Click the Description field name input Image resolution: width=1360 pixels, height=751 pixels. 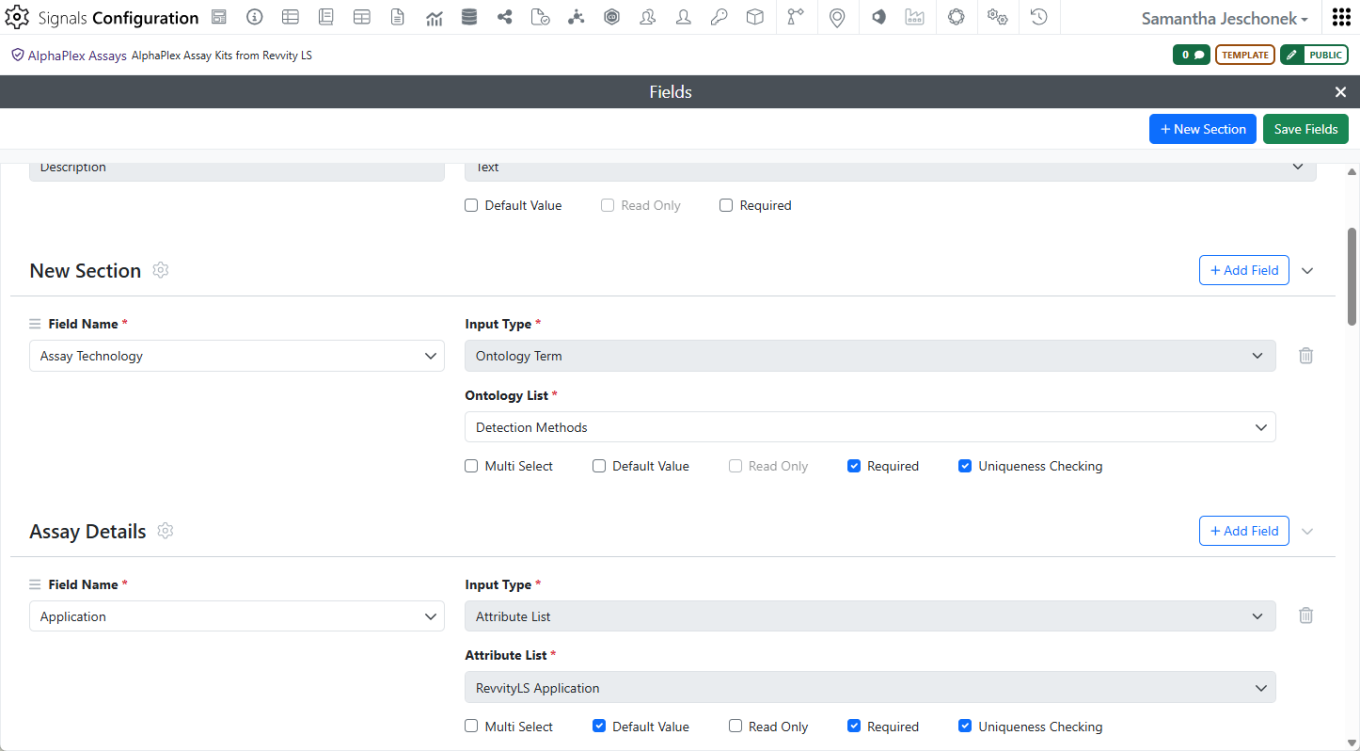click(237, 170)
